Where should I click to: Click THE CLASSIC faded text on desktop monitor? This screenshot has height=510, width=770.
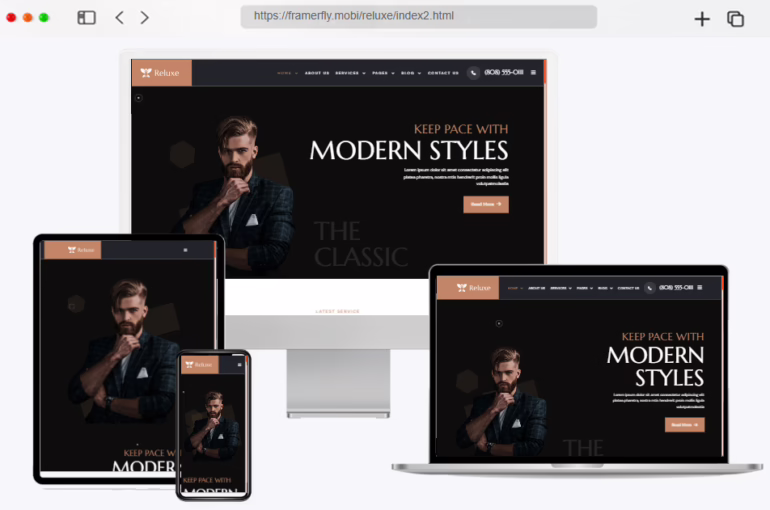click(x=361, y=244)
